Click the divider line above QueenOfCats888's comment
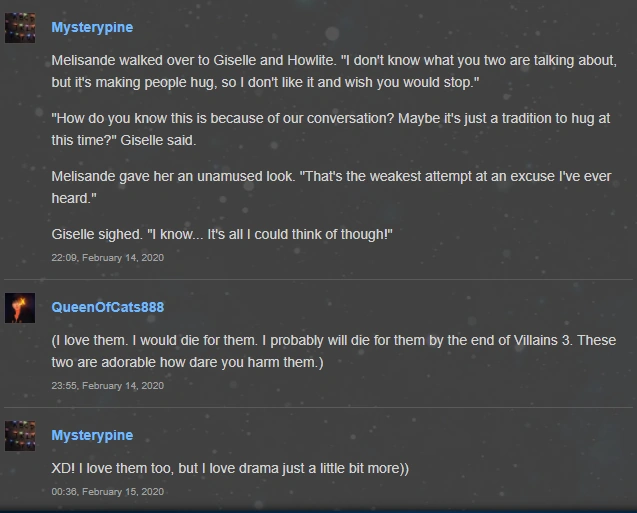 coord(318,279)
